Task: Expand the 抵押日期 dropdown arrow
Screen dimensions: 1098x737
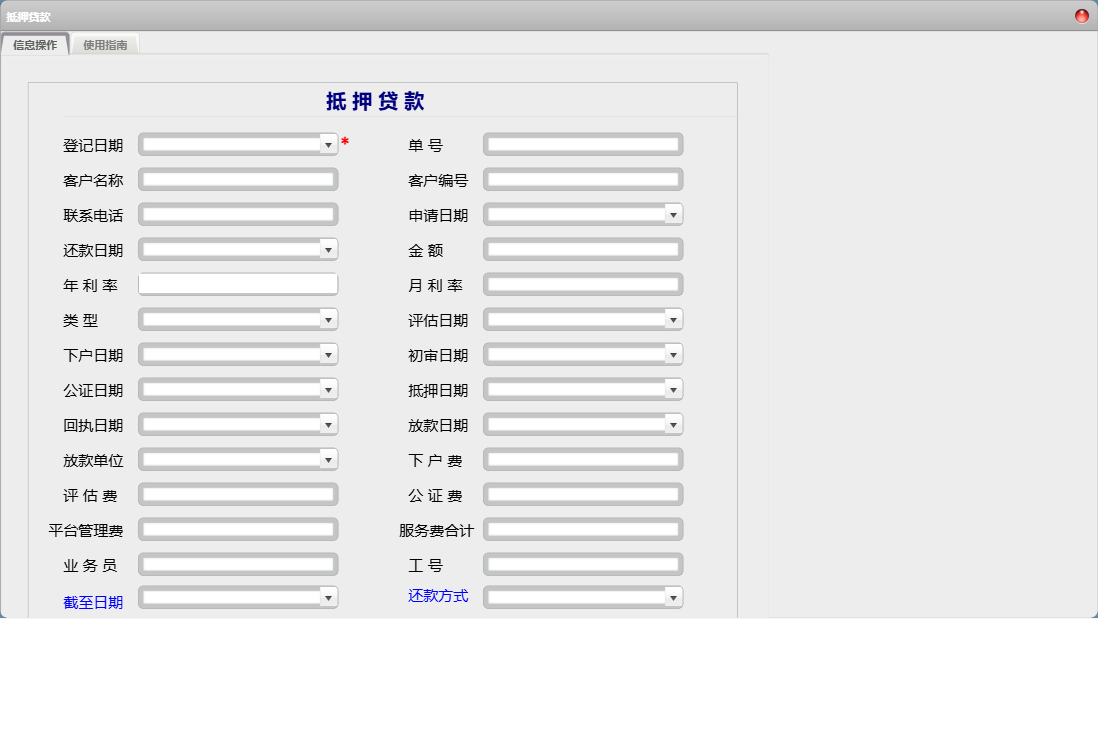Action: point(673,390)
